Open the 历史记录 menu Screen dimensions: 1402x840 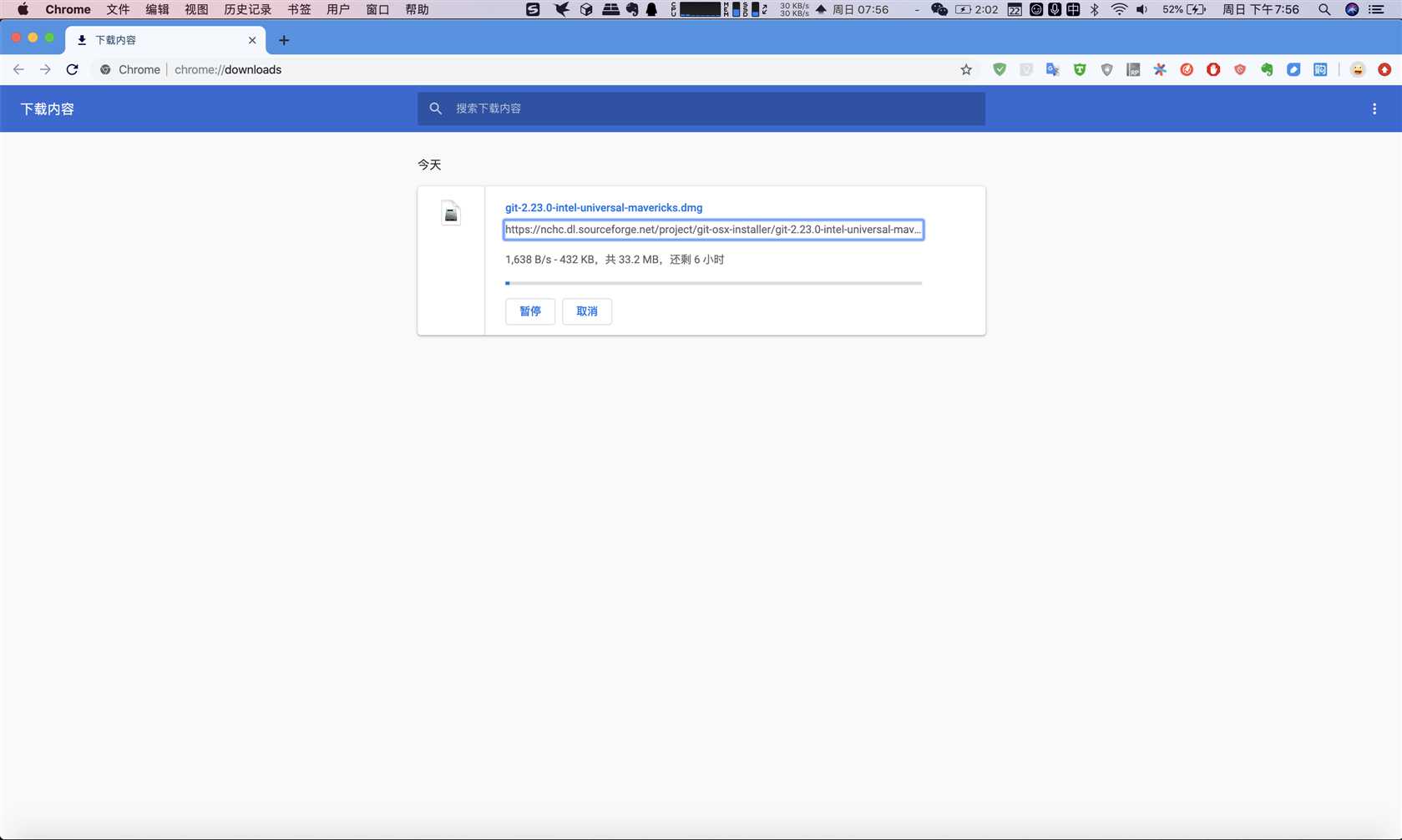(x=247, y=10)
